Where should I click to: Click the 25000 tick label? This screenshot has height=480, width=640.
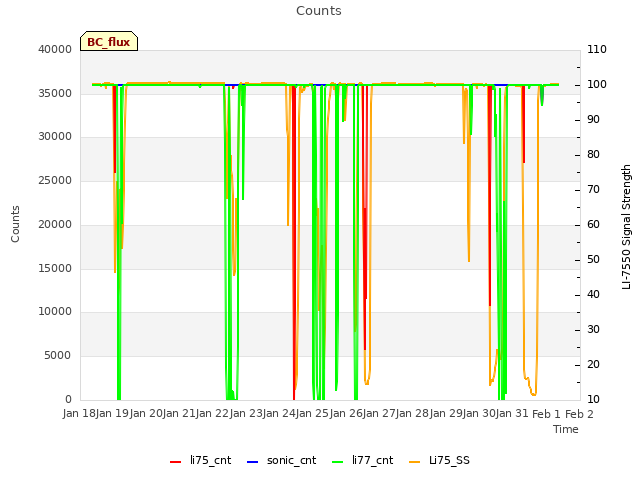coord(55,181)
